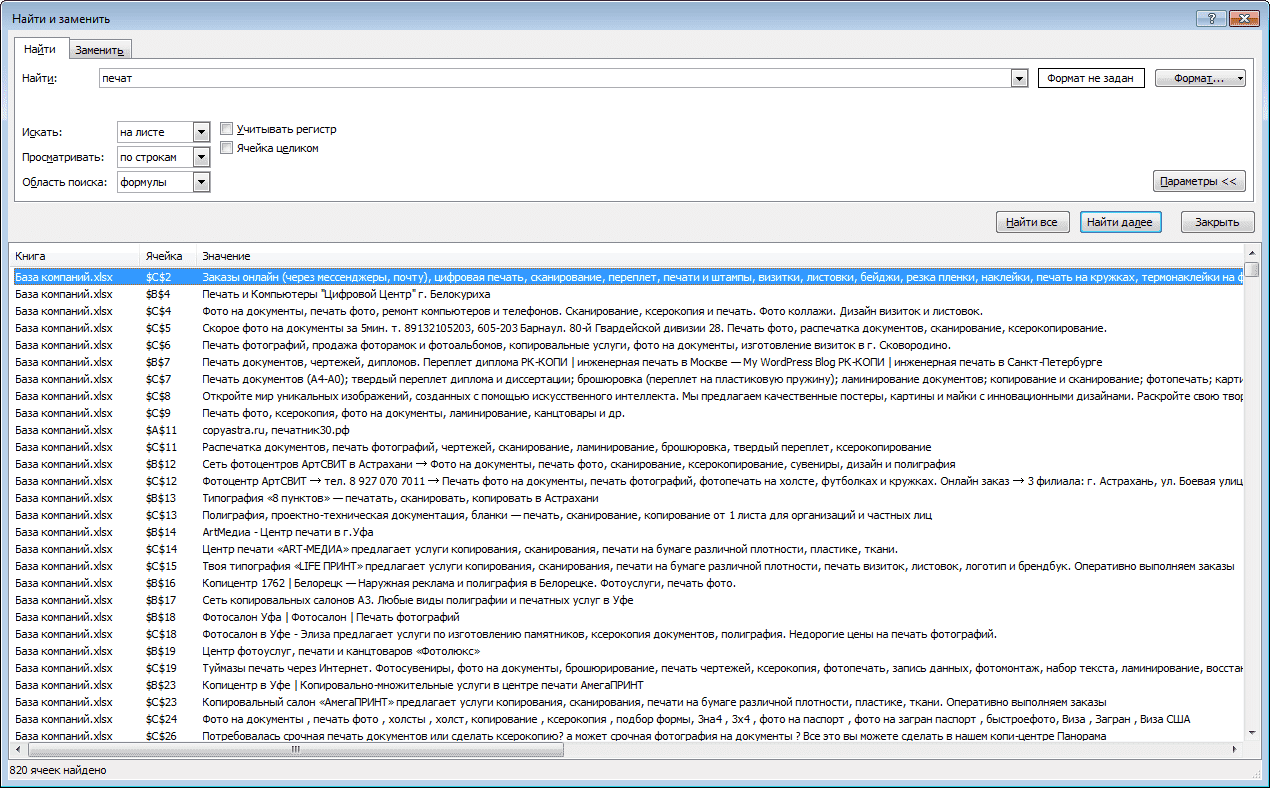1270x788 pixels.
Task: Select the result row for cell $C$5
Action: tap(626, 328)
